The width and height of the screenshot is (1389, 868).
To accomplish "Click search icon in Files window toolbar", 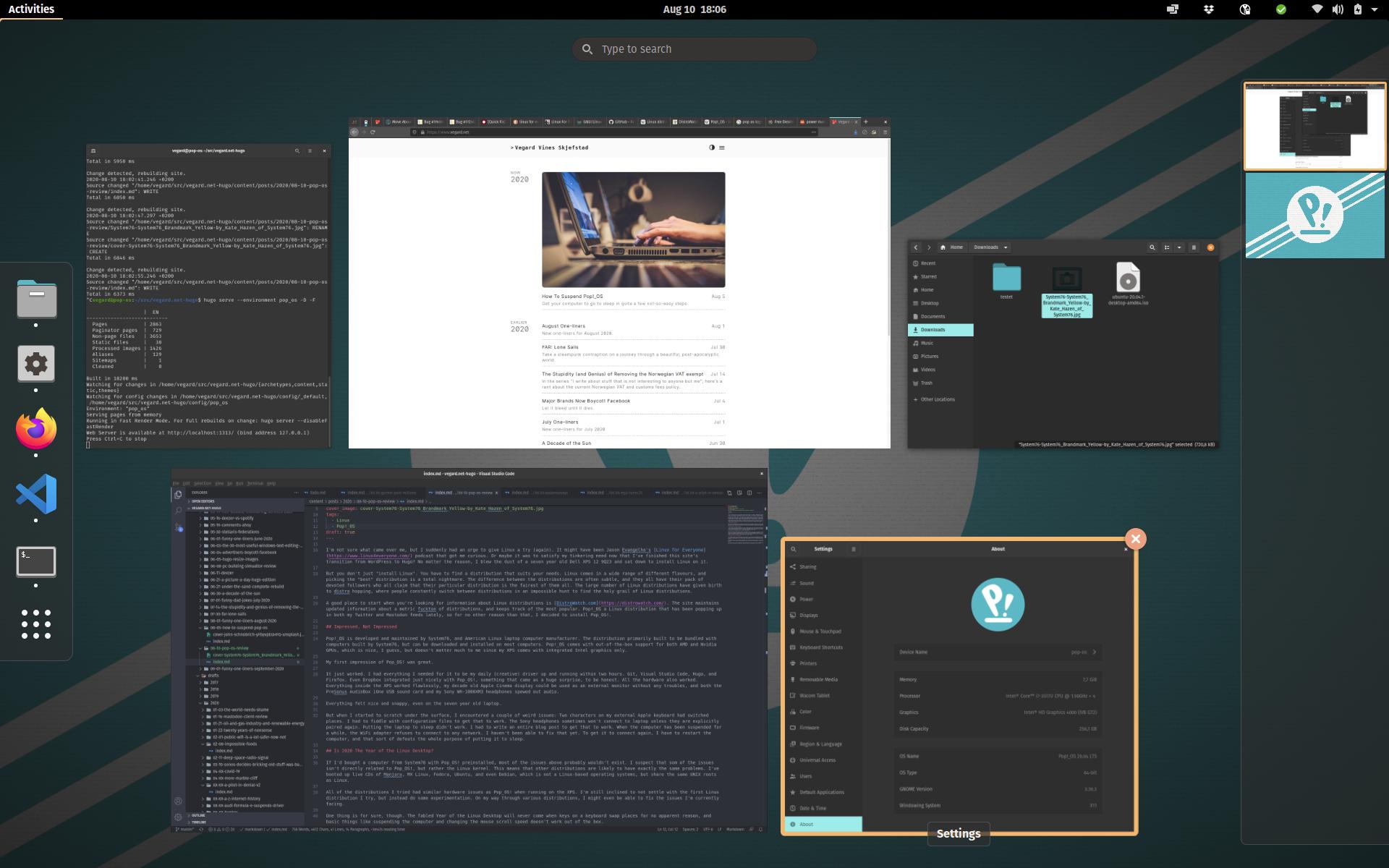I will coord(1152,247).
